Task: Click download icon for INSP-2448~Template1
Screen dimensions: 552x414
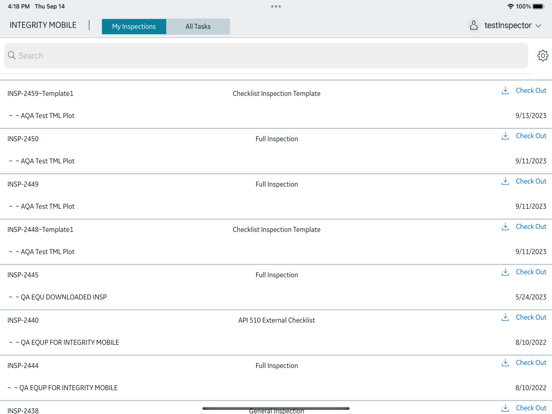Action: coord(505,227)
